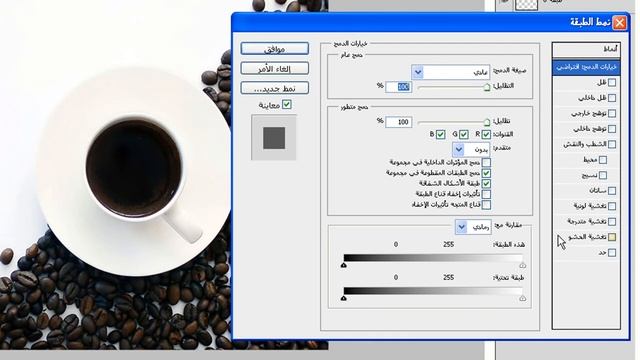Click the موافق (OK) button
Image resolution: width=640 pixels, height=360 pixels.
coord(274,49)
